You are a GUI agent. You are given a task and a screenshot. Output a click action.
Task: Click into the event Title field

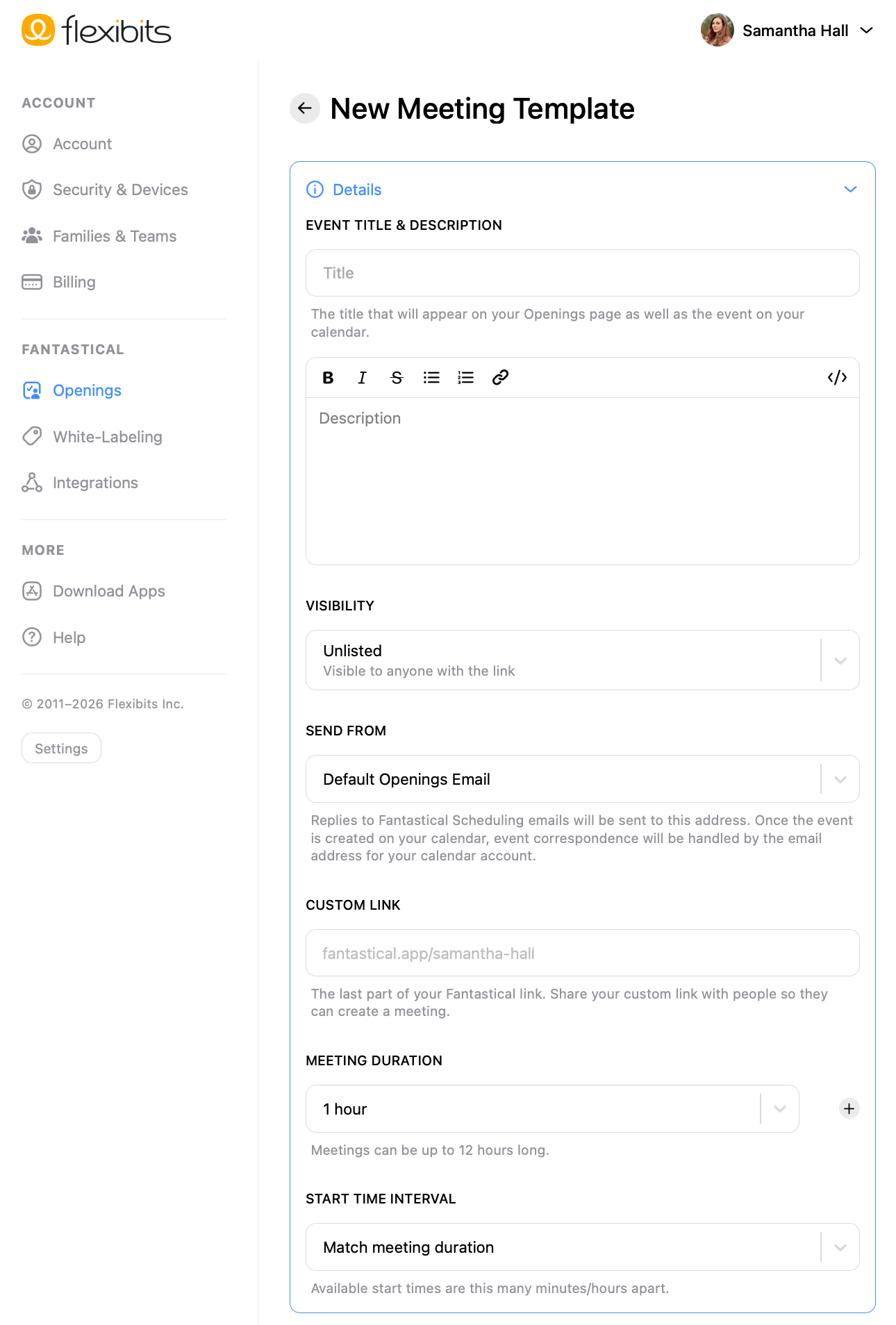click(583, 273)
